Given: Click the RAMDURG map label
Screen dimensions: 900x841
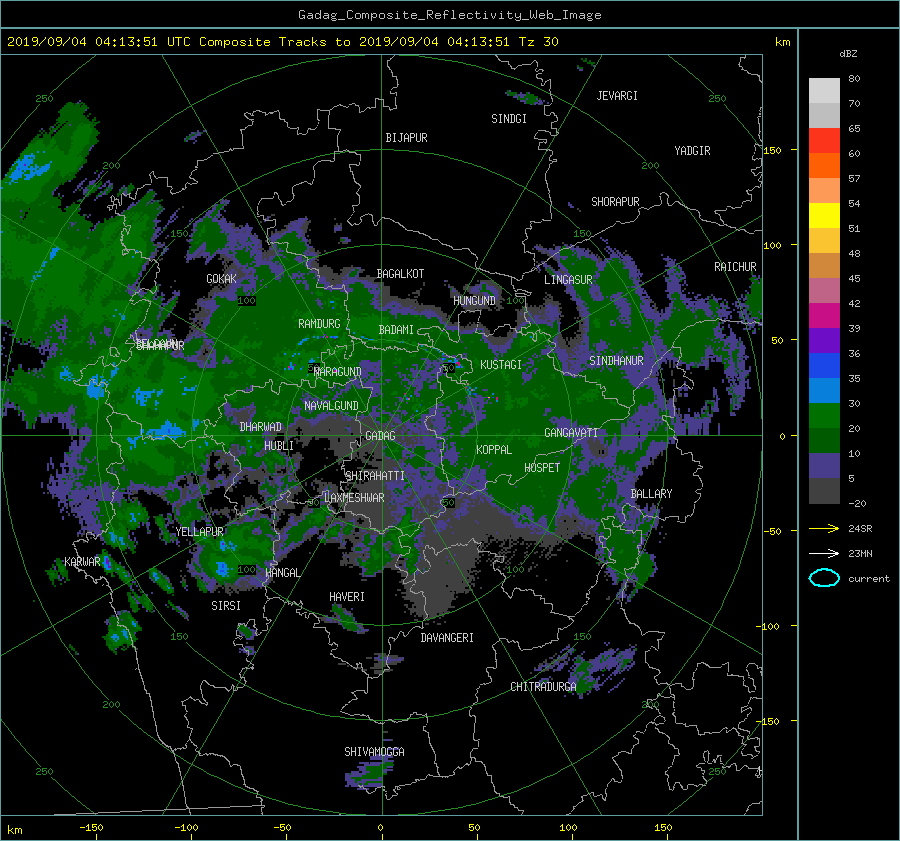Looking at the screenshot, I should click(319, 324).
